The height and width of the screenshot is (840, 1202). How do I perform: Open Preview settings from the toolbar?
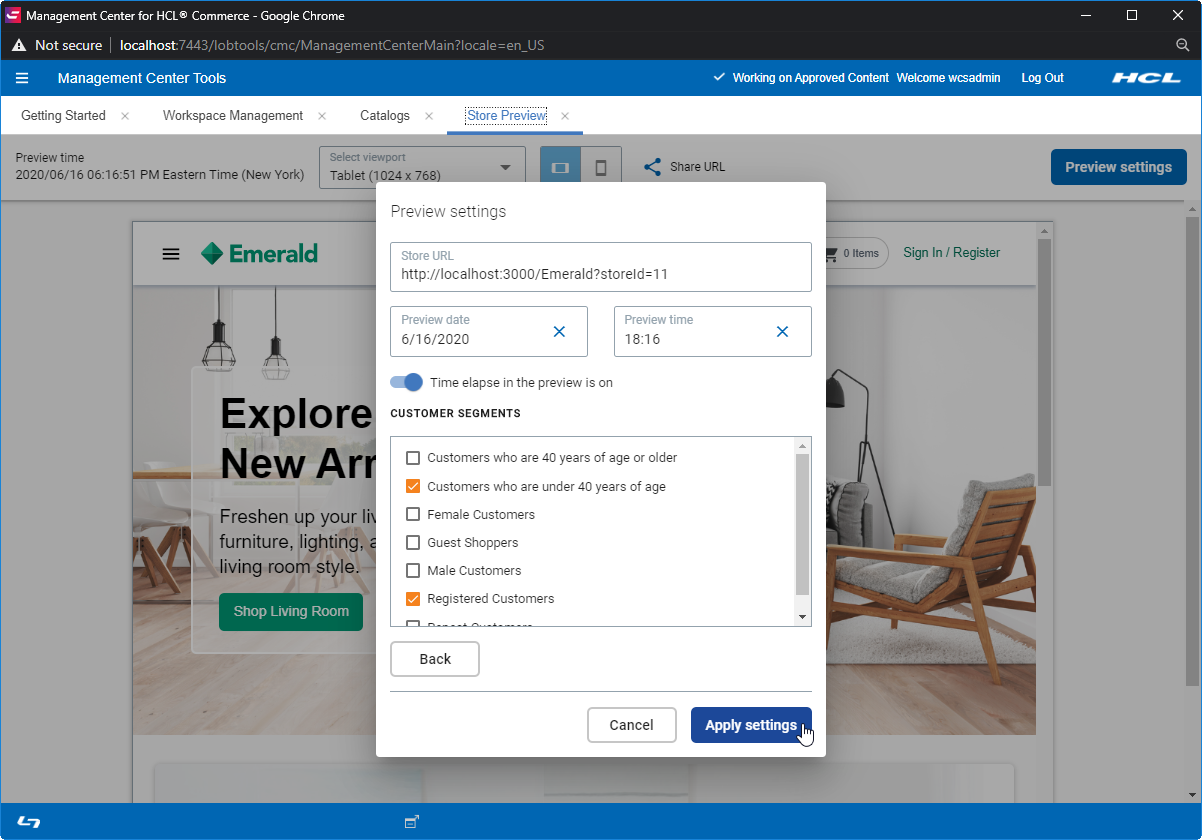[1118, 167]
